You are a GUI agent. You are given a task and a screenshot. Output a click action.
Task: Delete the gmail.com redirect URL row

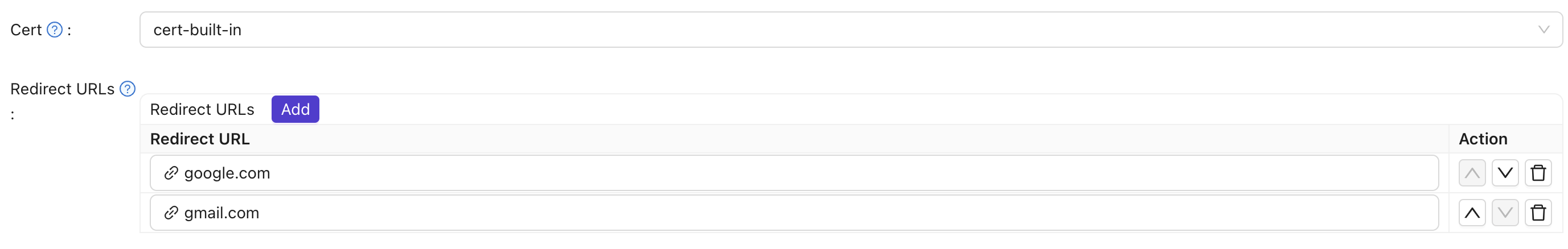[x=1538, y=213]
